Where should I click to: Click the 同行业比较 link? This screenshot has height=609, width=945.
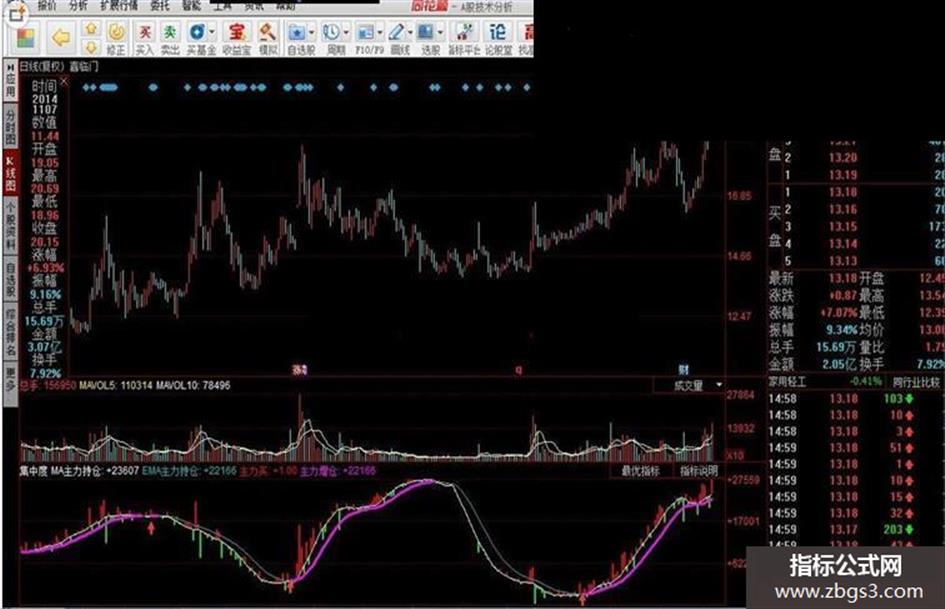click(x=916, y=382)
